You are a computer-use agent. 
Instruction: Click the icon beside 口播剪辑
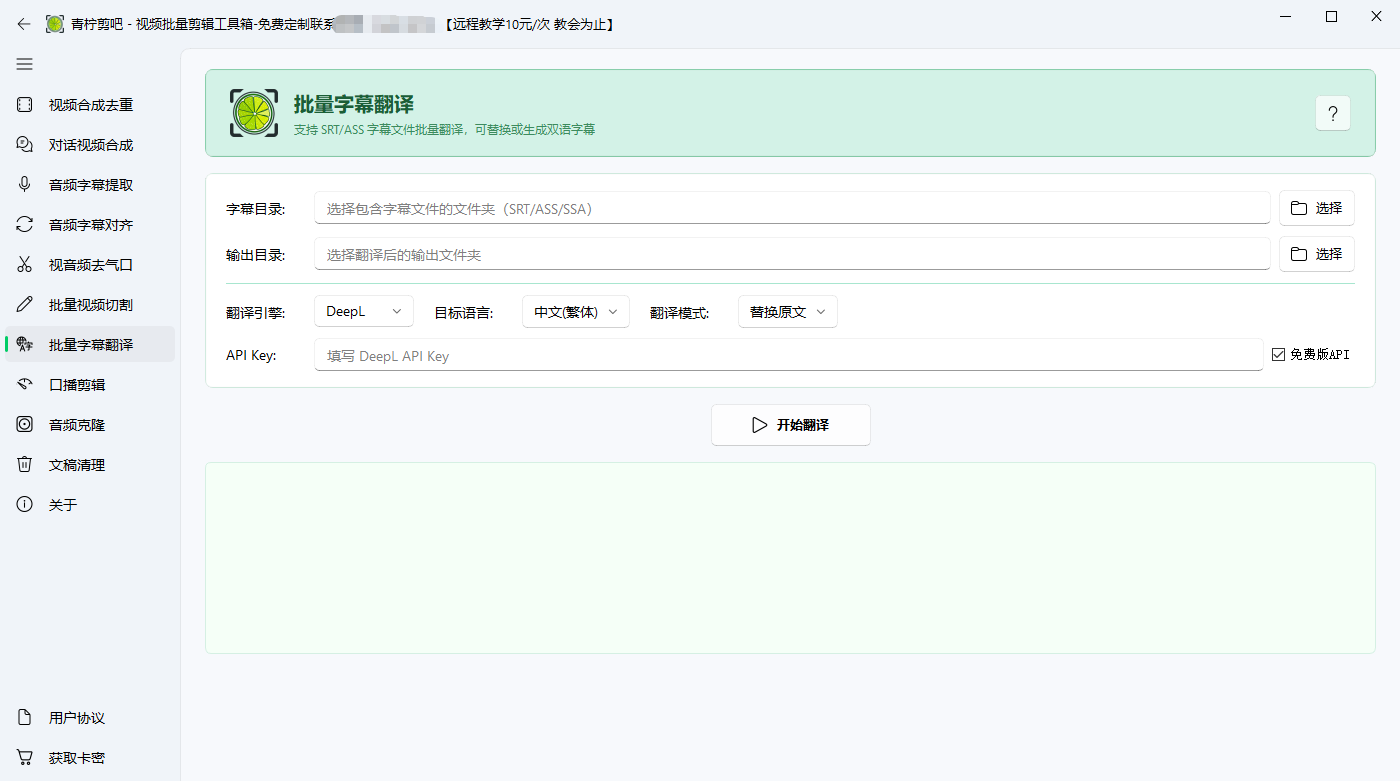pos(25,384)
